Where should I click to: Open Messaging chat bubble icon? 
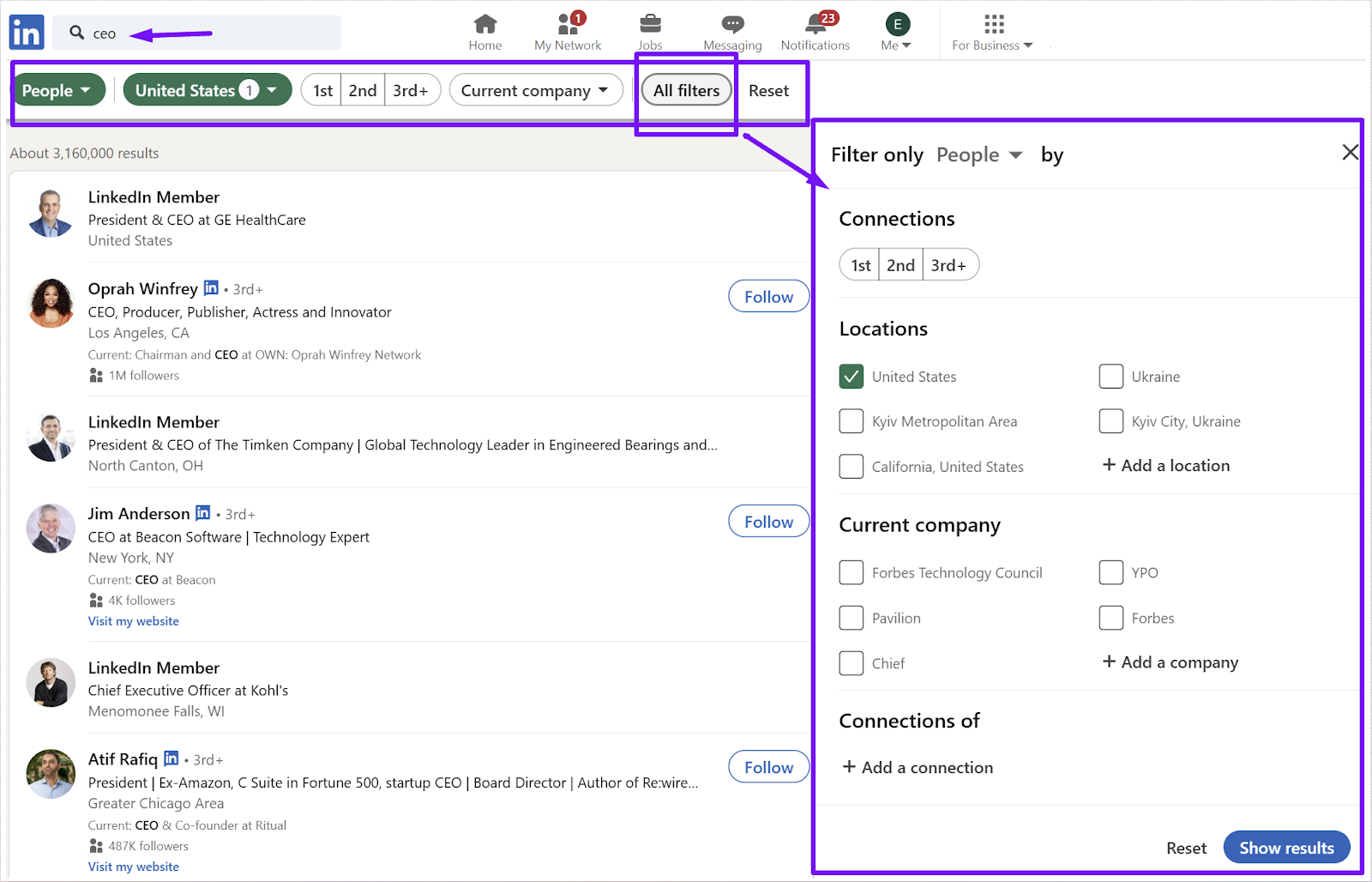pyautogui.click(x=732, y=24)
